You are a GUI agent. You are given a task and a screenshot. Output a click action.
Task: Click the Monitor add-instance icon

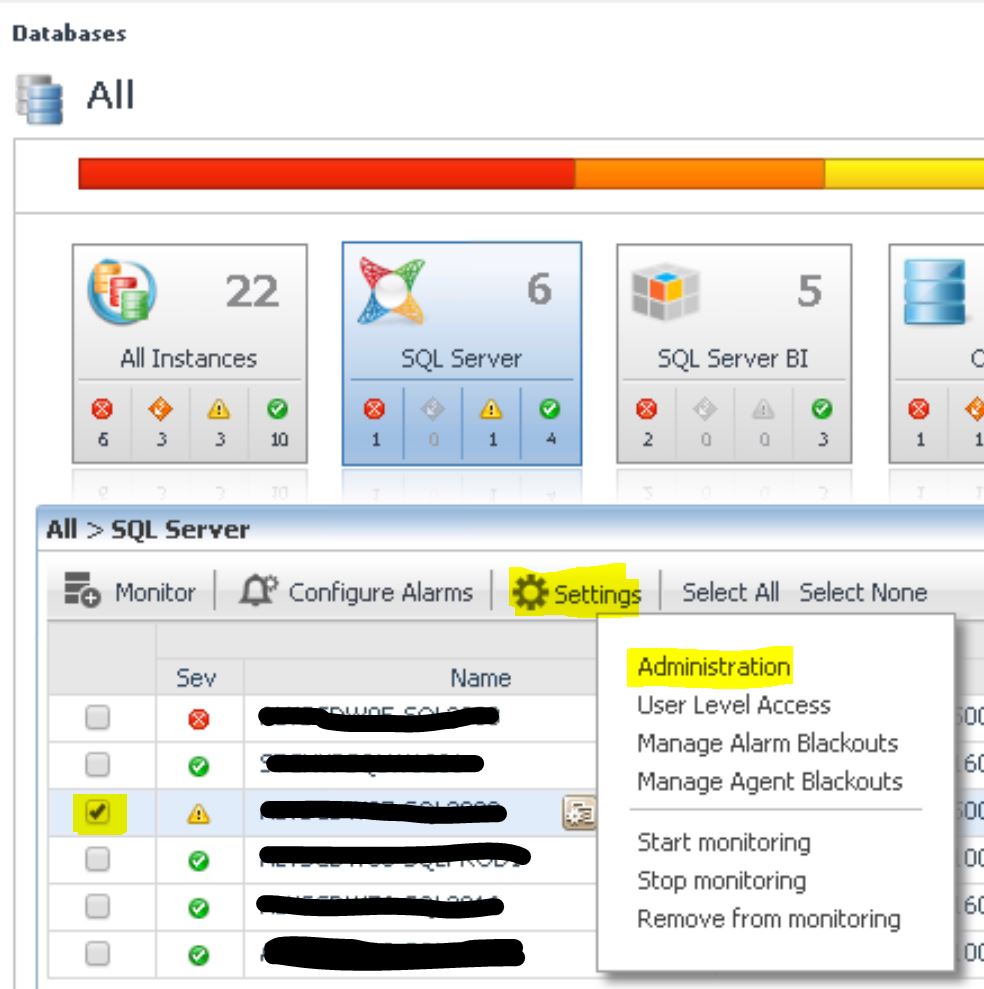(x=82, y=589)
